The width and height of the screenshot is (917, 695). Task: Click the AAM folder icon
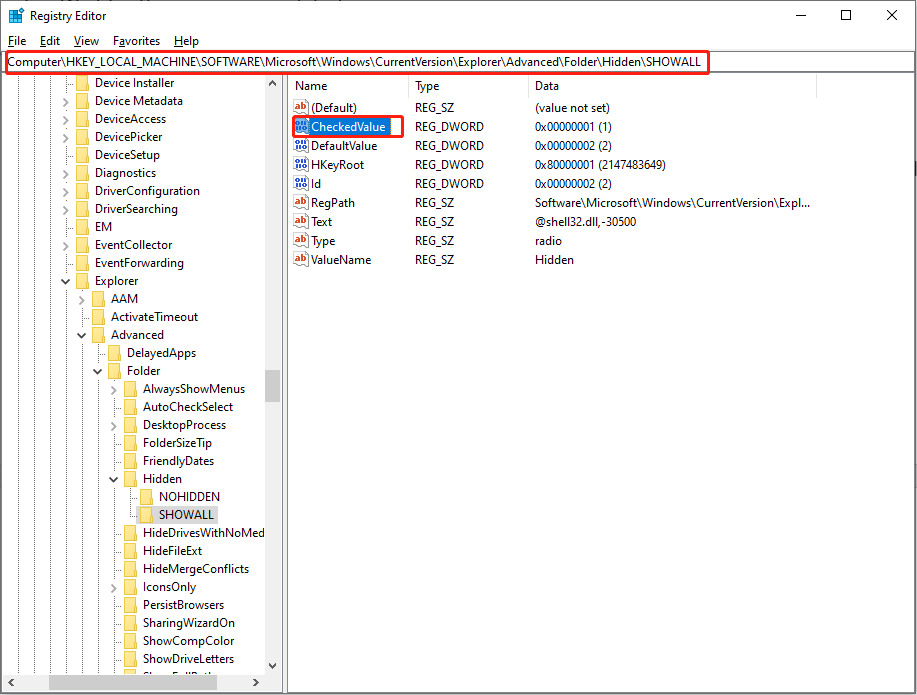coord(98,298)
